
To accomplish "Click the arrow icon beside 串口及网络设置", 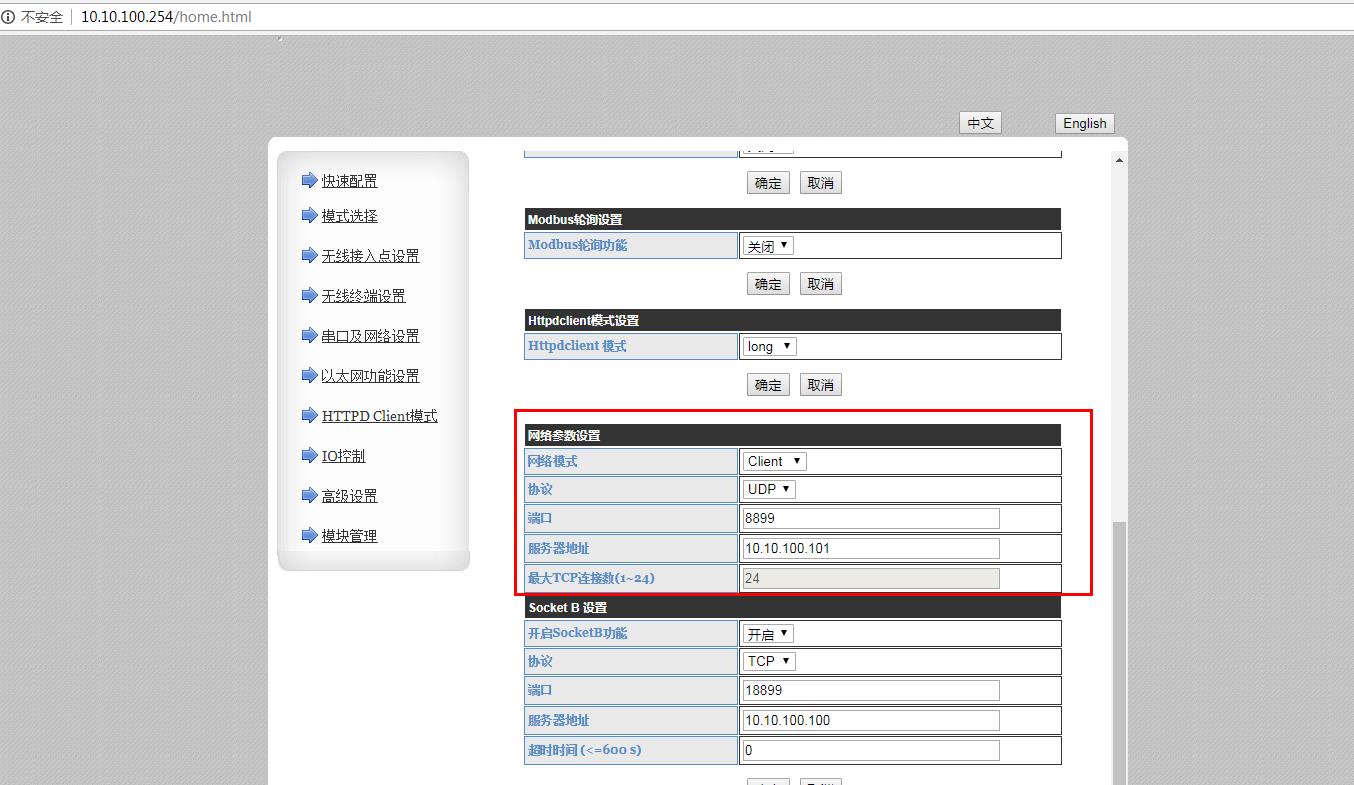I will [309, 336].
